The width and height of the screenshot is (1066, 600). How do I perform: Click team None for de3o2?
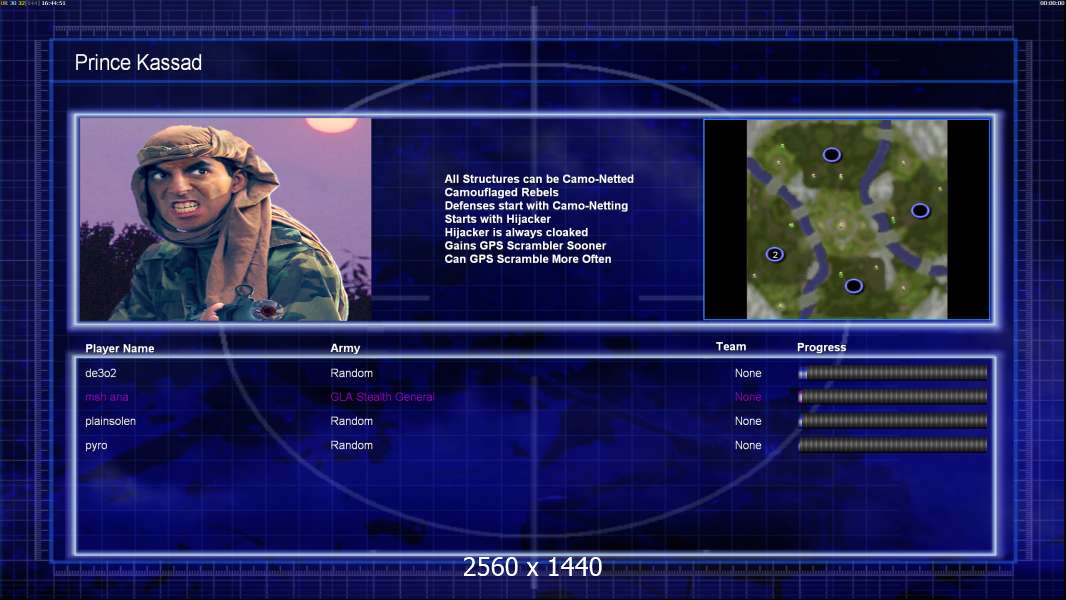748,373
